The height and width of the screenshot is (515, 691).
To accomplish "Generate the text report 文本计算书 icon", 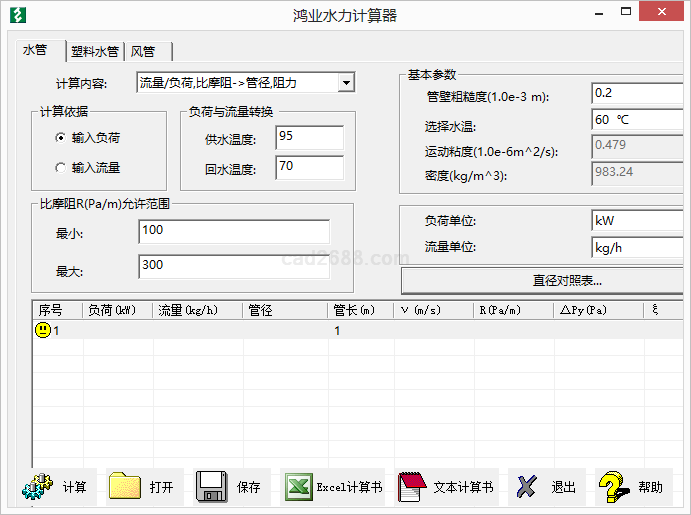I will point(412,487).
